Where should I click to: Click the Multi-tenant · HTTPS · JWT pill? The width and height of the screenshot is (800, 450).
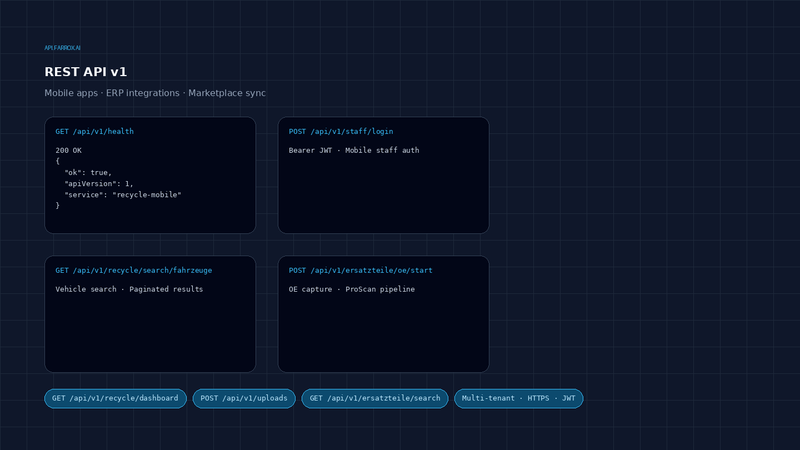(518, 398)
